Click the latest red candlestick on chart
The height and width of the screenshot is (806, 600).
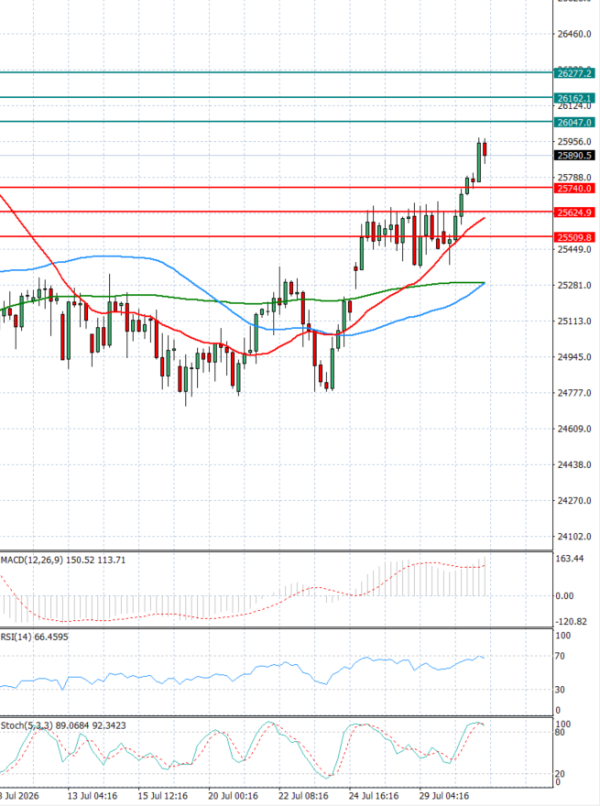click(484, 150)
